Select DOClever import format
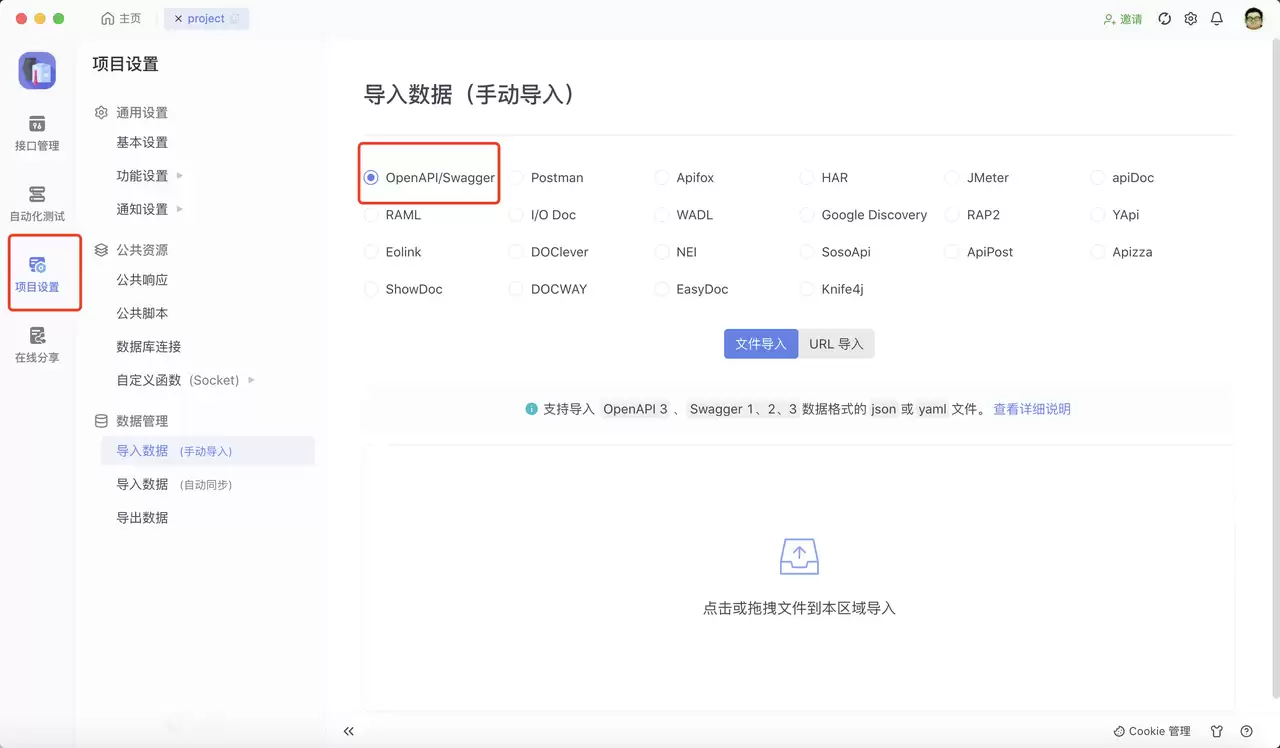Viewport: 1280px width, 748px height. pos(549,252)
